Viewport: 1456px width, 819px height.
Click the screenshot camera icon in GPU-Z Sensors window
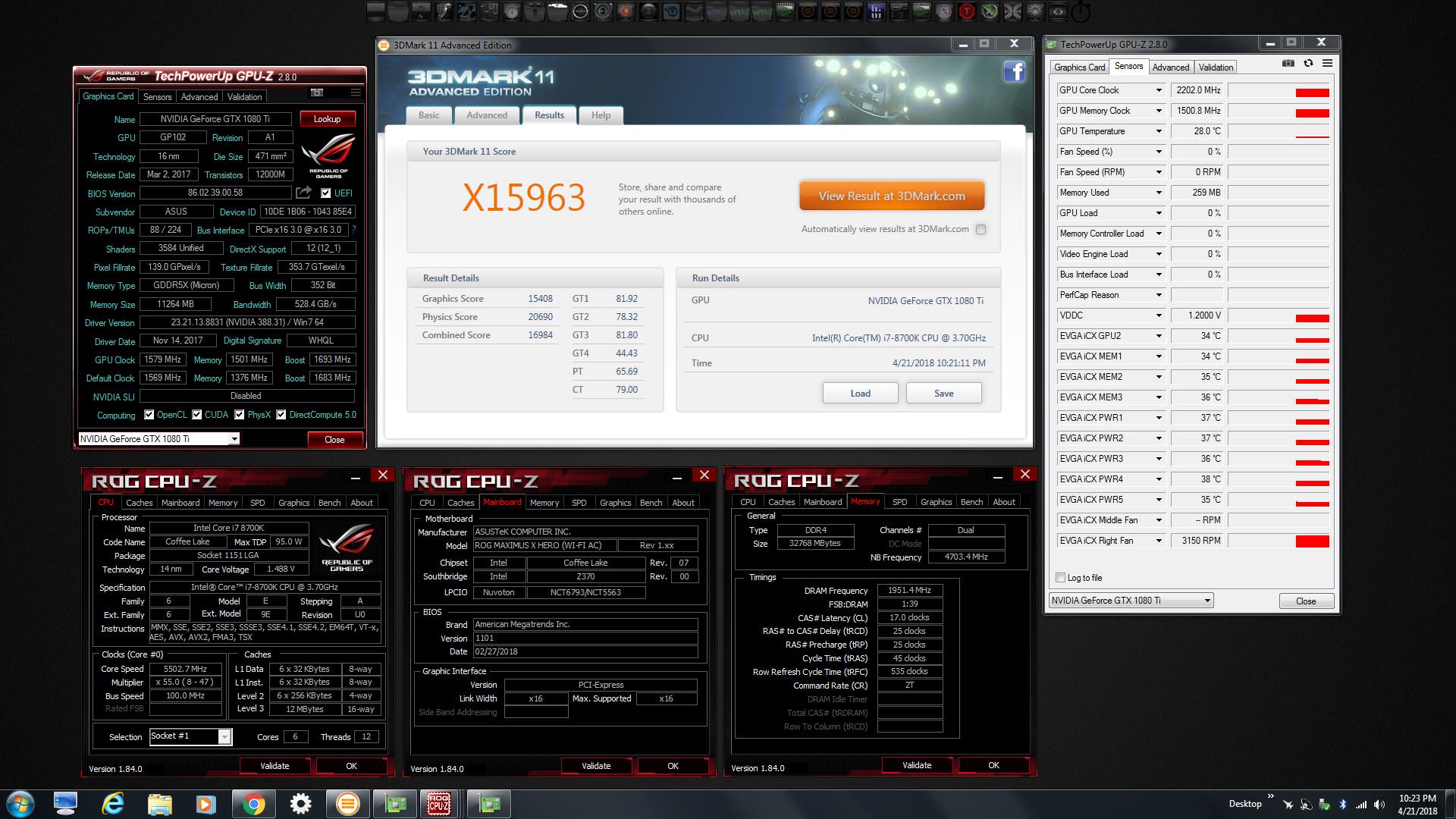tap(1288, 64)
